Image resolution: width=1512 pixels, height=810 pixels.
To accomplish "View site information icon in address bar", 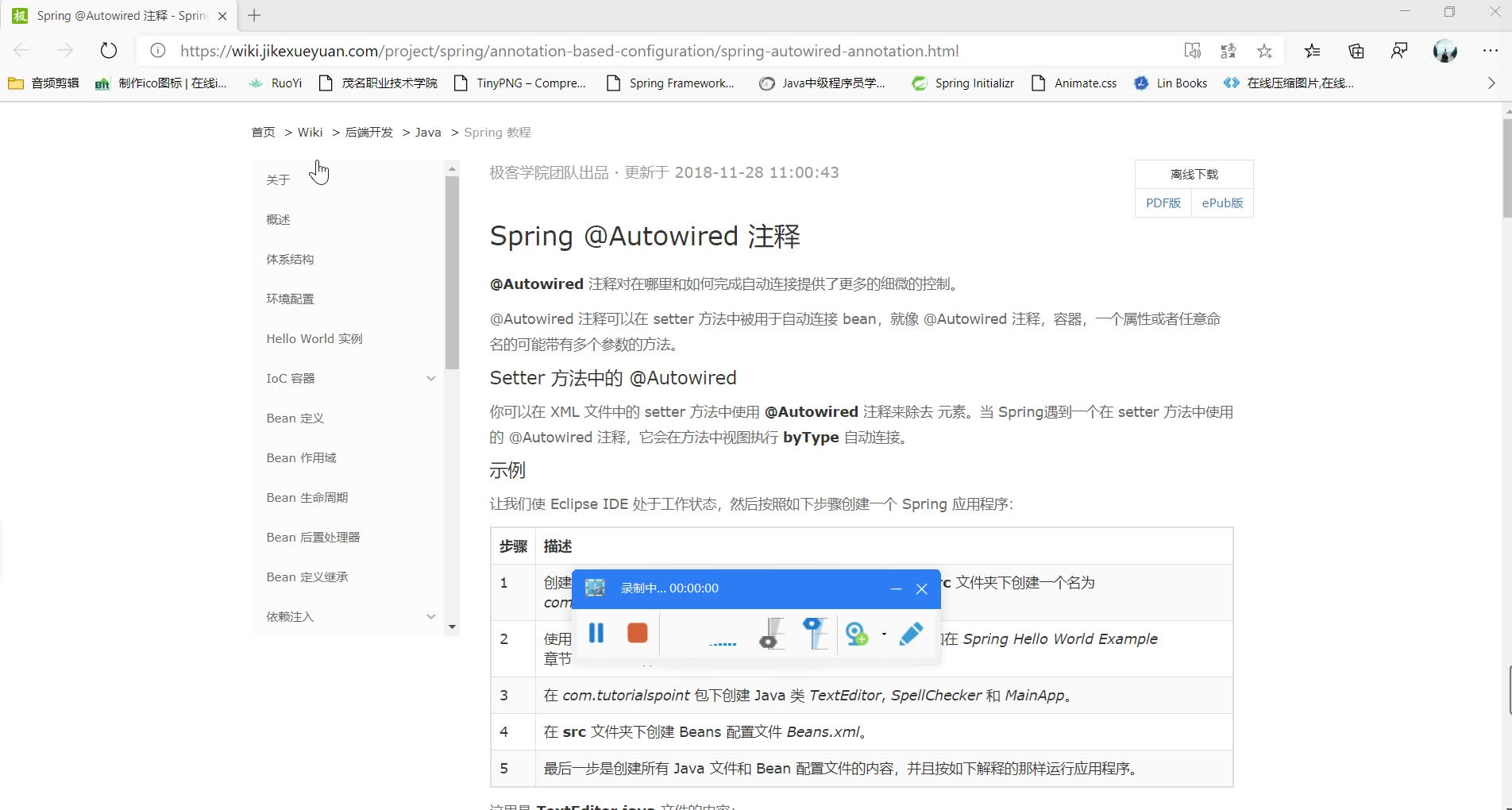I will pos(158,51).
